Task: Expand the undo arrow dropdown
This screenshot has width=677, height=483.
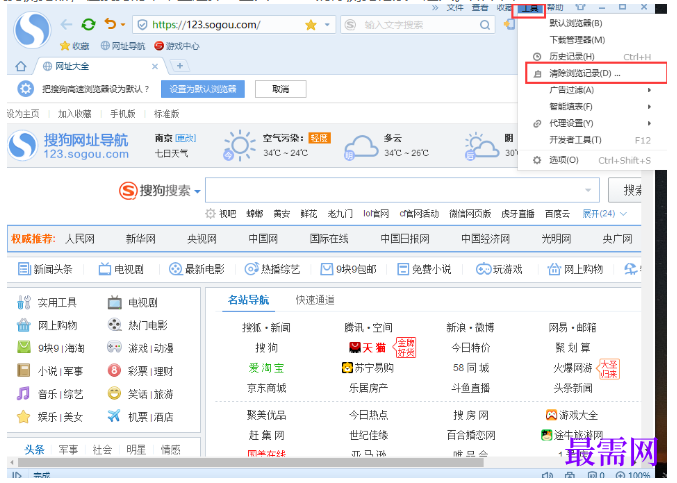Action: (123, 25)
